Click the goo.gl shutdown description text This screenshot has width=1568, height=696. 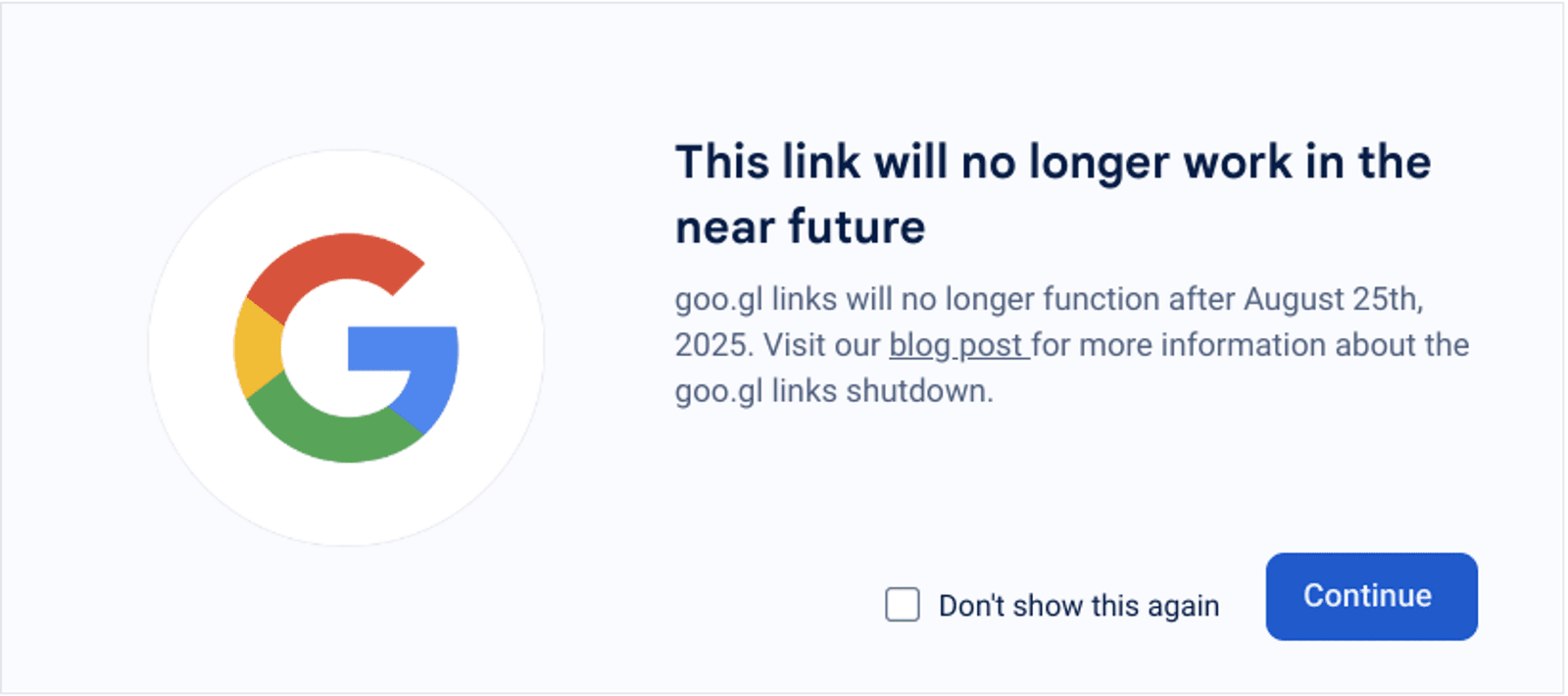pos(1071,345)
